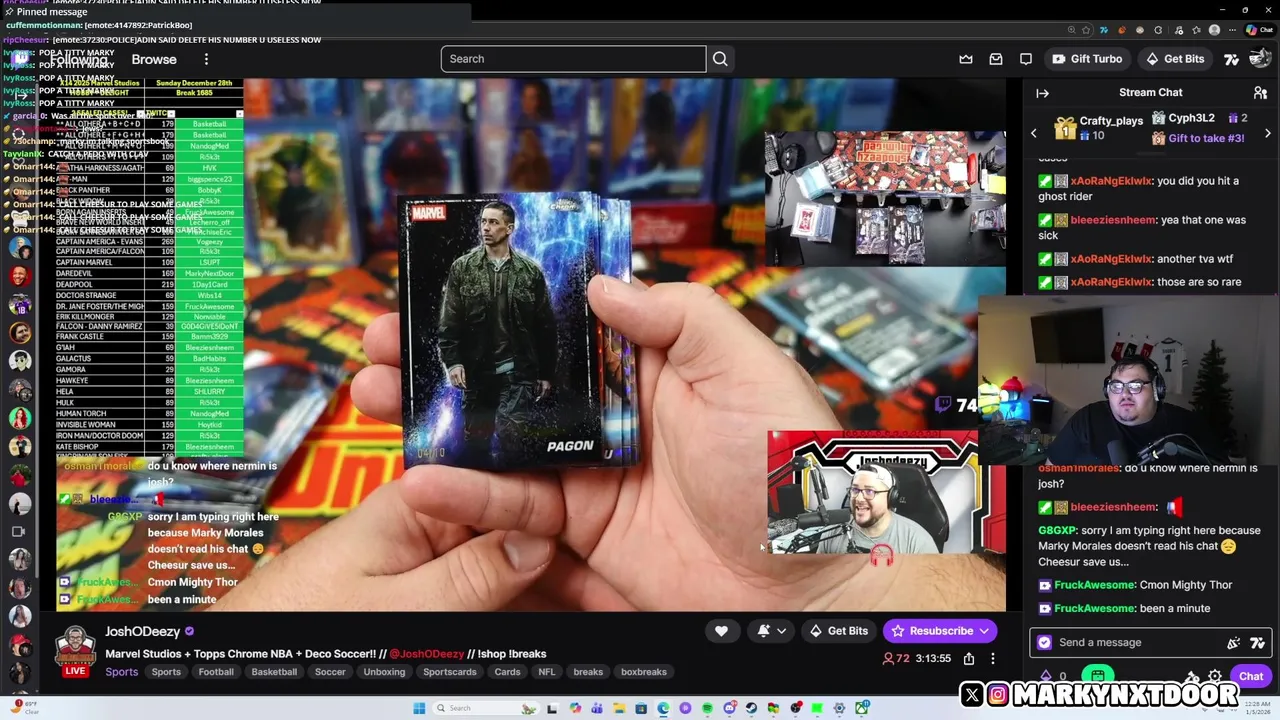This screenshot has width=1280, height=720.
Task: Click G8GXP username in chat
Action: (1056, 530)
